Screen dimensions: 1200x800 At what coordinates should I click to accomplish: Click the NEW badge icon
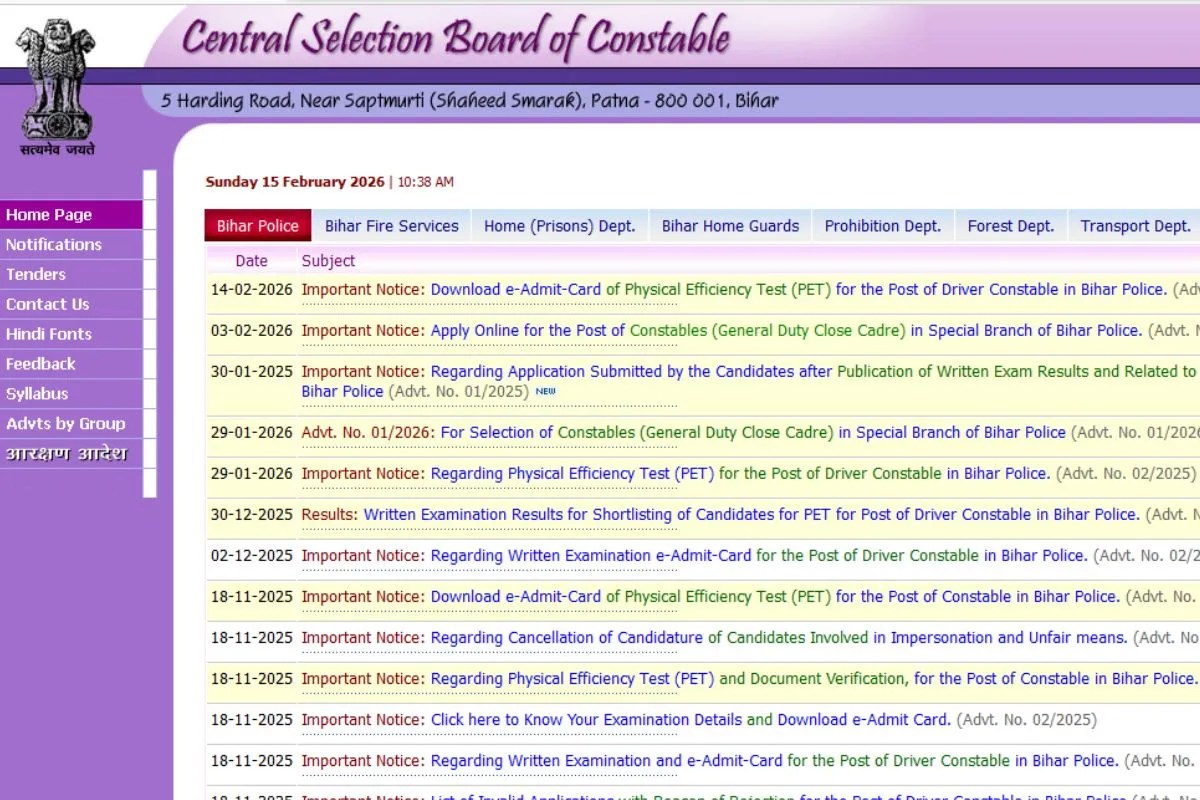click(545, 392)
